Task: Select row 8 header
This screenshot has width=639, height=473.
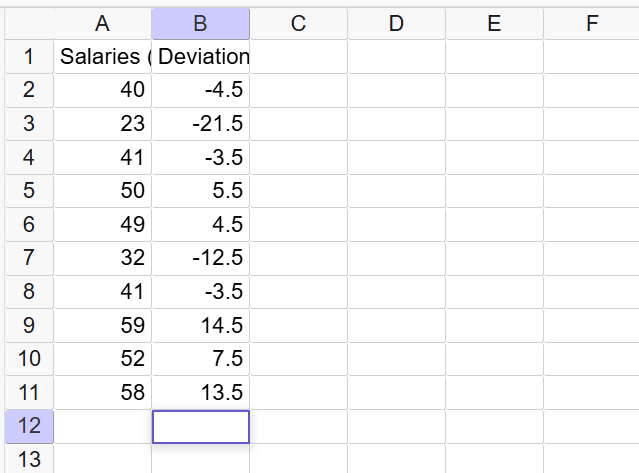Action: coord(29,292)
